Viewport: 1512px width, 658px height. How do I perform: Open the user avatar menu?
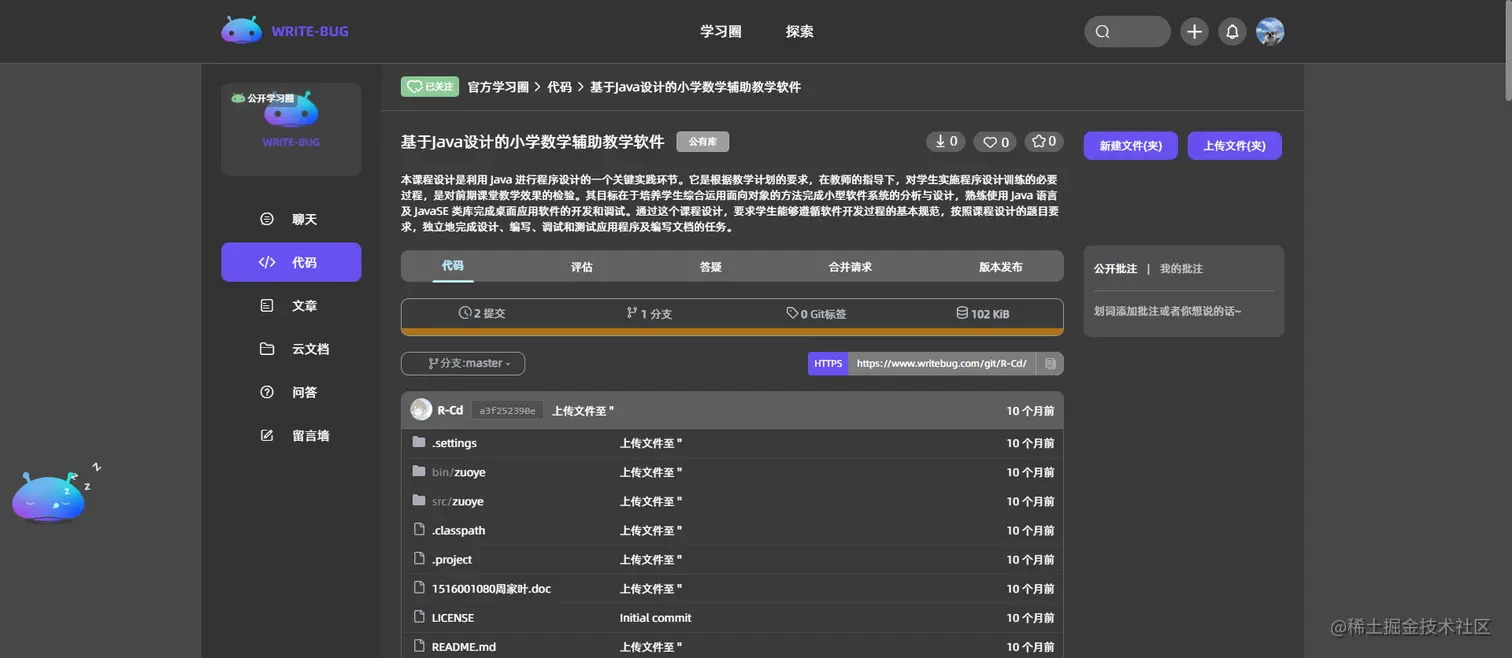[1270, 32]
